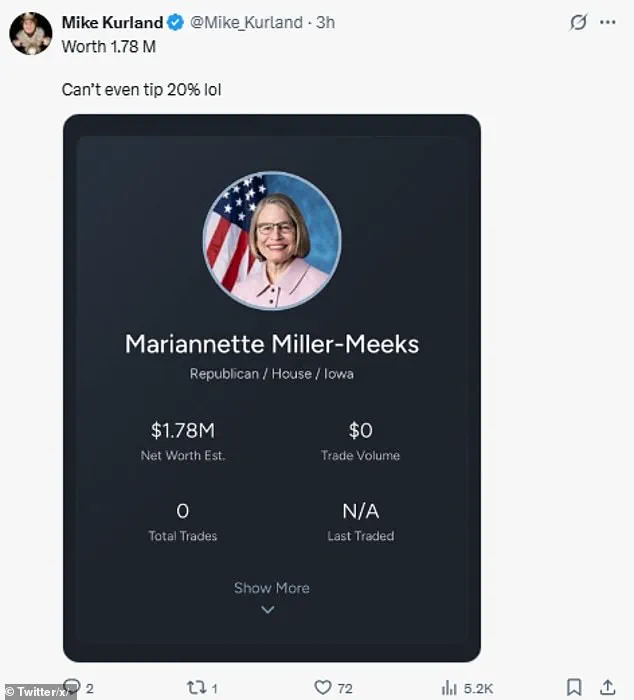Open the @Mike_Kurland handle link

click(246, 22)
